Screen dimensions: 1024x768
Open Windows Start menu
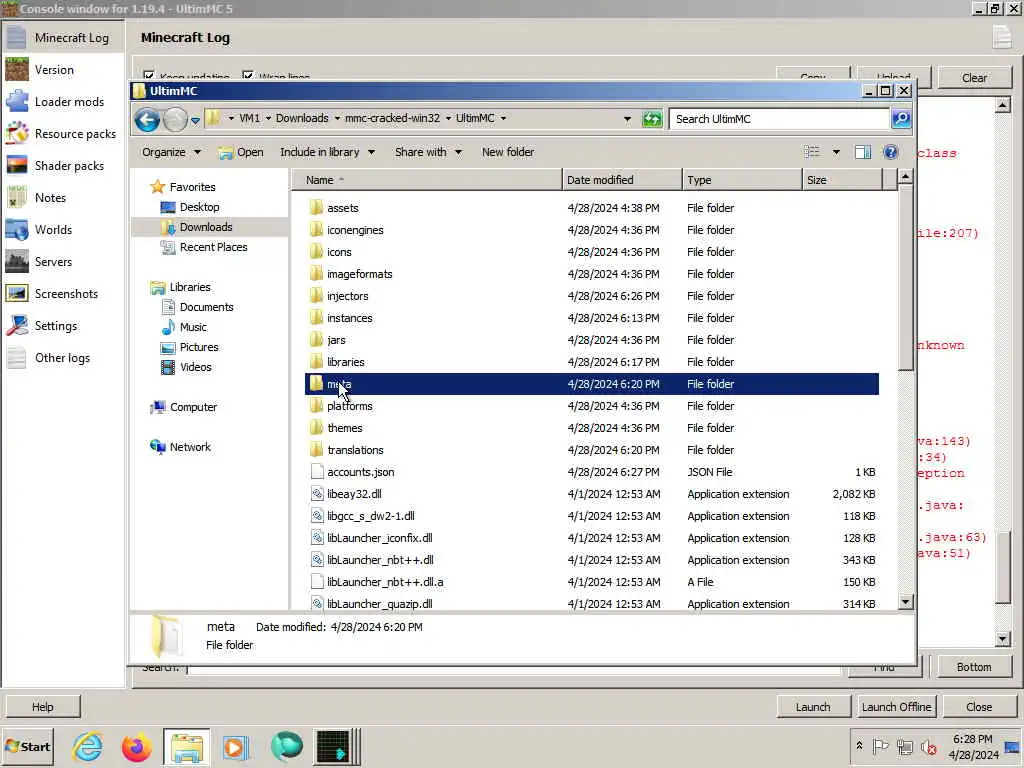(27, 746)
